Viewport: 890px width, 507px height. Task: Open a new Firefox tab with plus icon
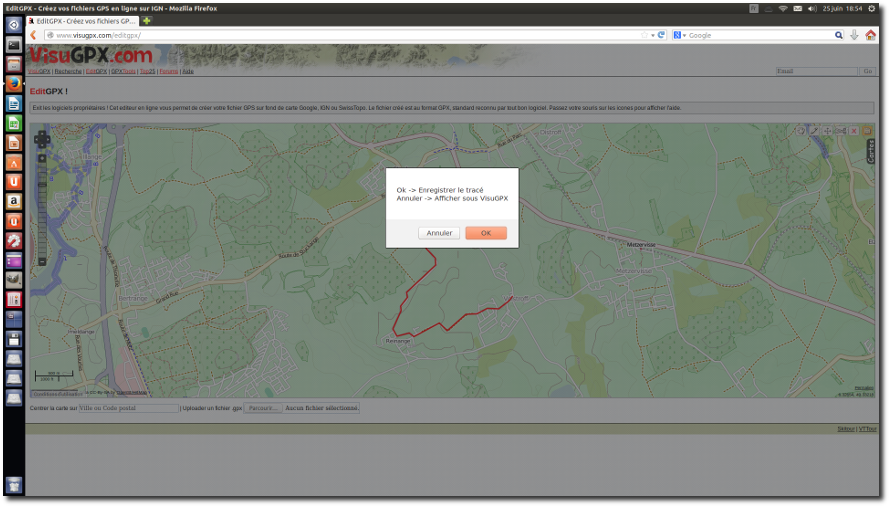click(x=146, y=21)
